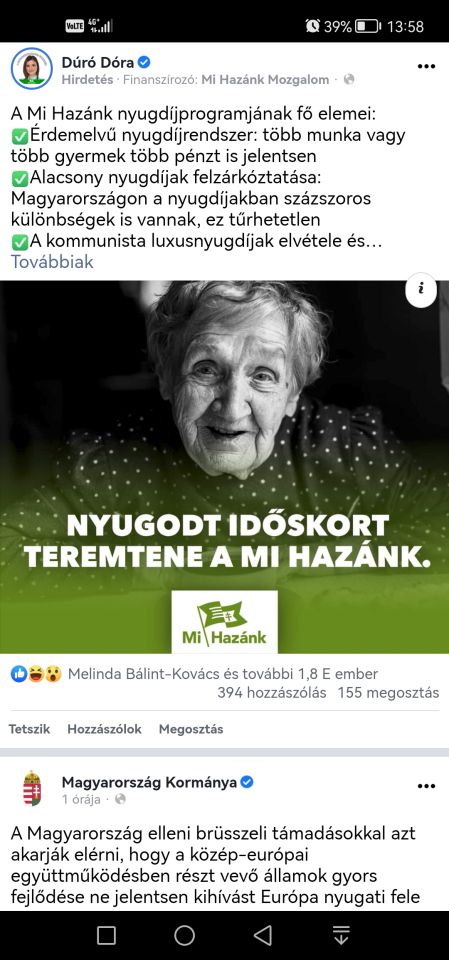Image resolution: width=449 pixels, height=960 pixels.
Task: Tap the hide navigation bar arrow icon
Action: 341,935
